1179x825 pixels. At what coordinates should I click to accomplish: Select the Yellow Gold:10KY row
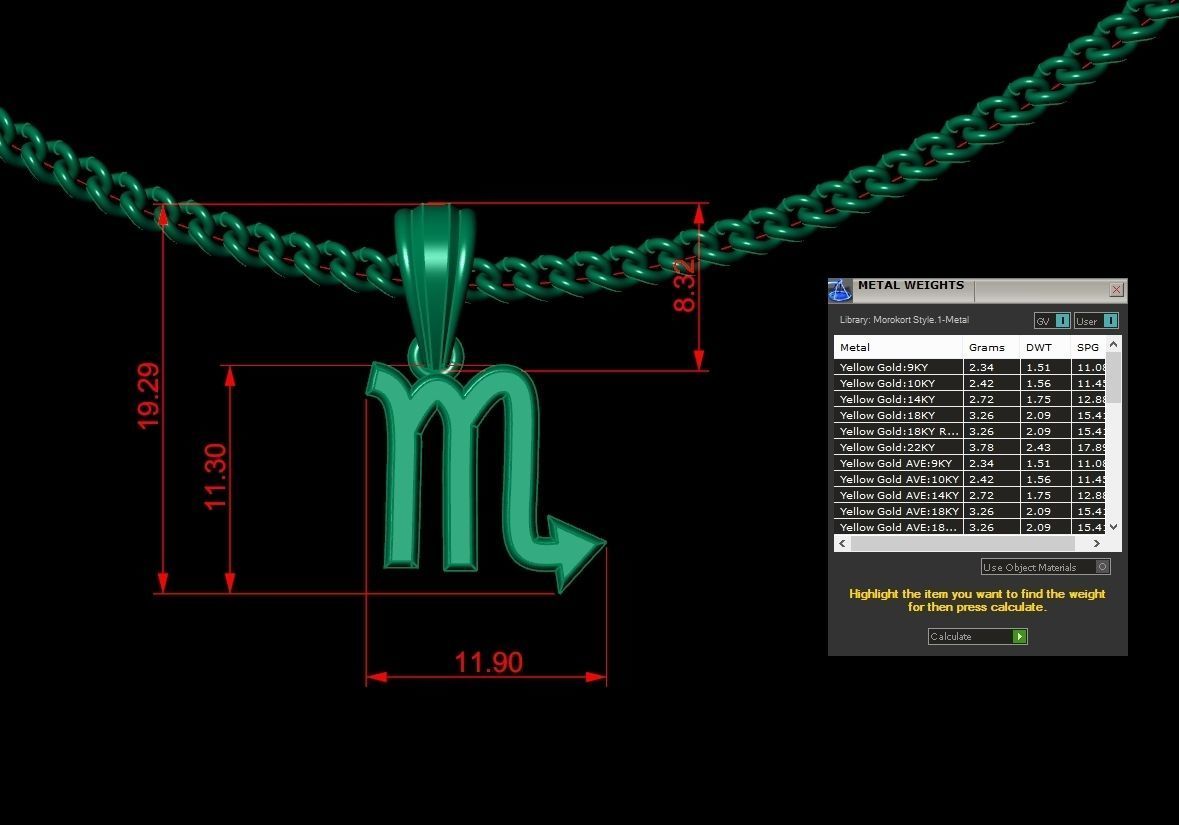point(970,383)
